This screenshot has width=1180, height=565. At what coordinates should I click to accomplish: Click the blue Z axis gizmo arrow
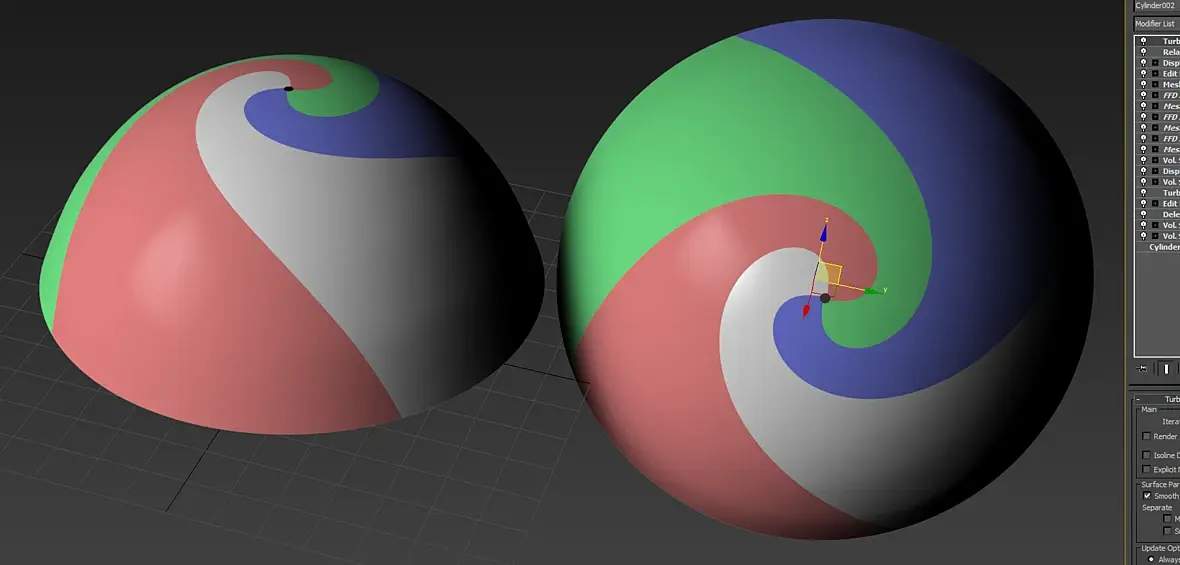pyautogui.click(x=824, y=235)
